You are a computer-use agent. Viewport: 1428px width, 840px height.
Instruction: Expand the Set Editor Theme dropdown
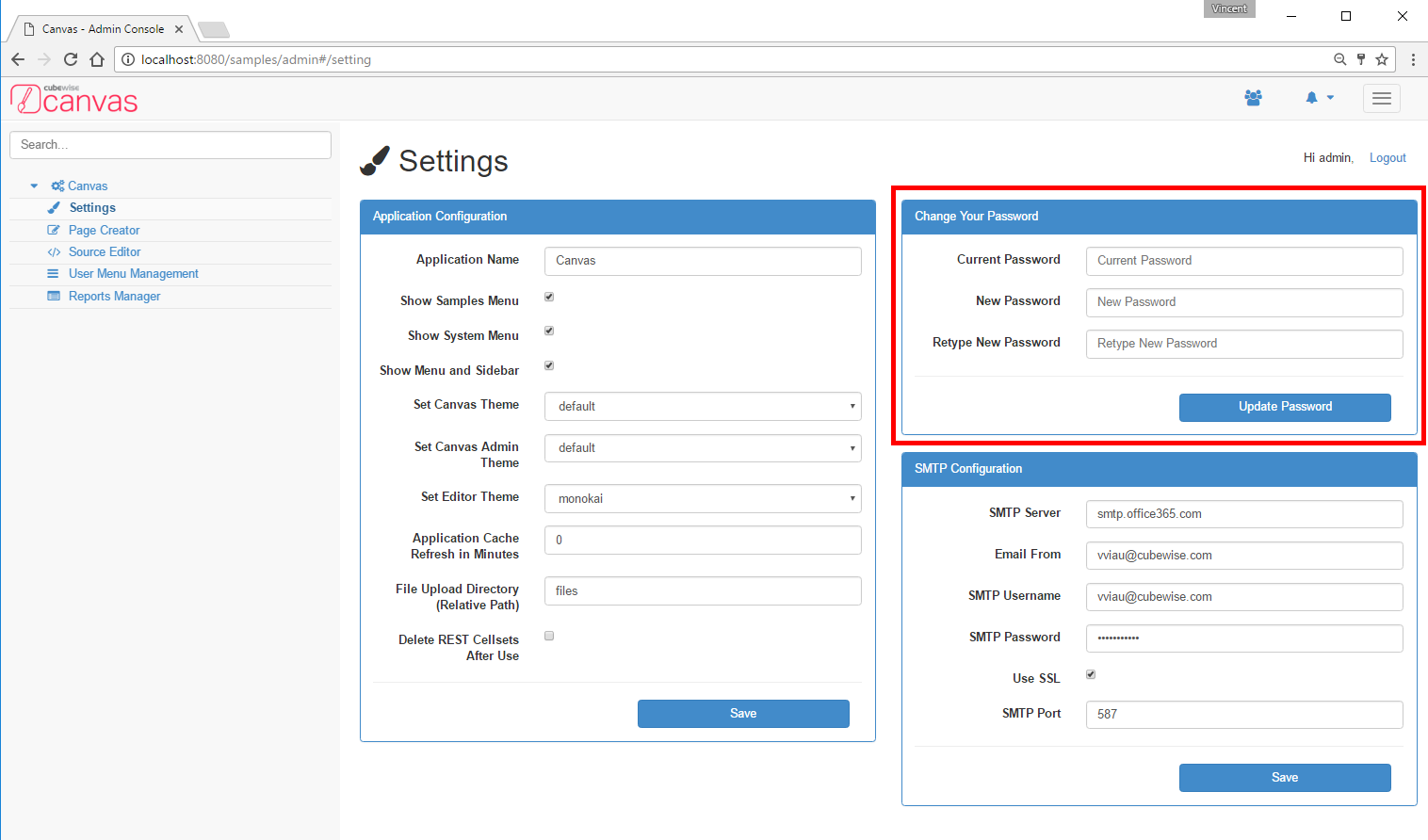pos(703,499)
